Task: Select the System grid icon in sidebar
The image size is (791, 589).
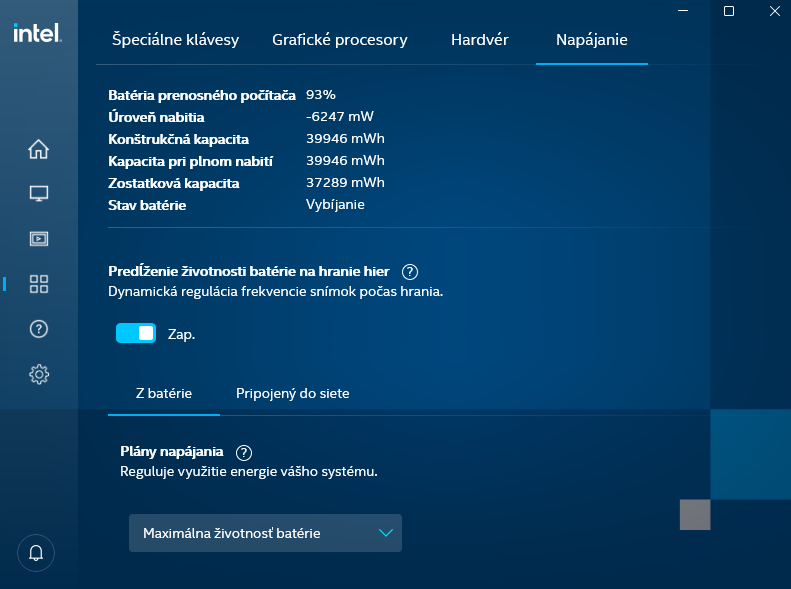Action: [x=38, y=284]
